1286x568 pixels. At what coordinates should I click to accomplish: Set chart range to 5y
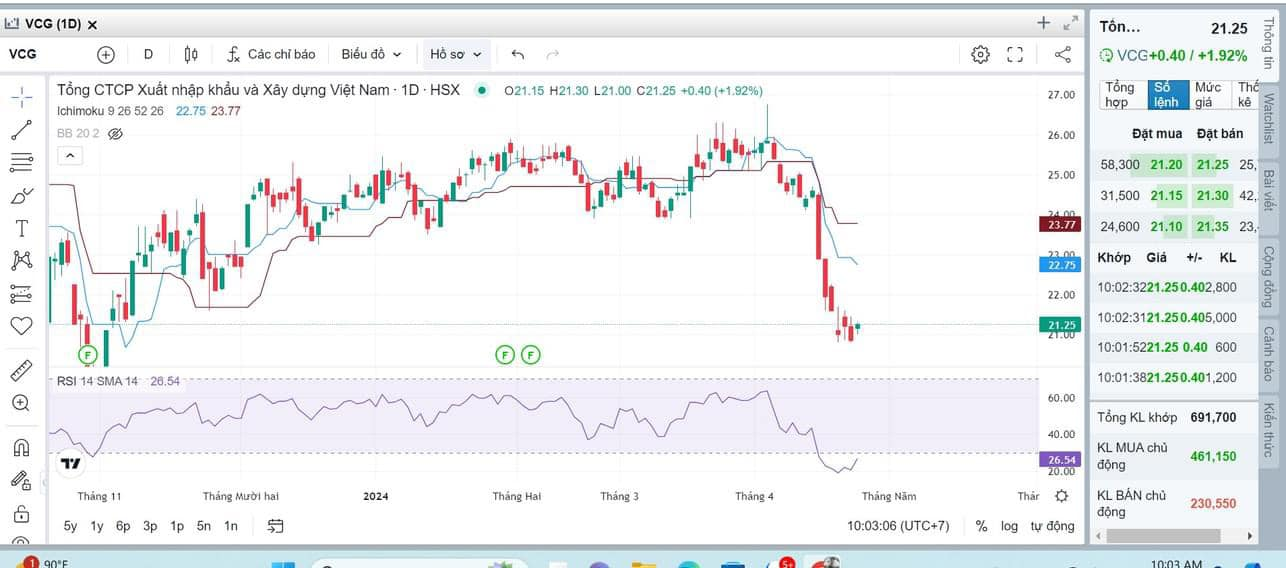tap(70, 525)
